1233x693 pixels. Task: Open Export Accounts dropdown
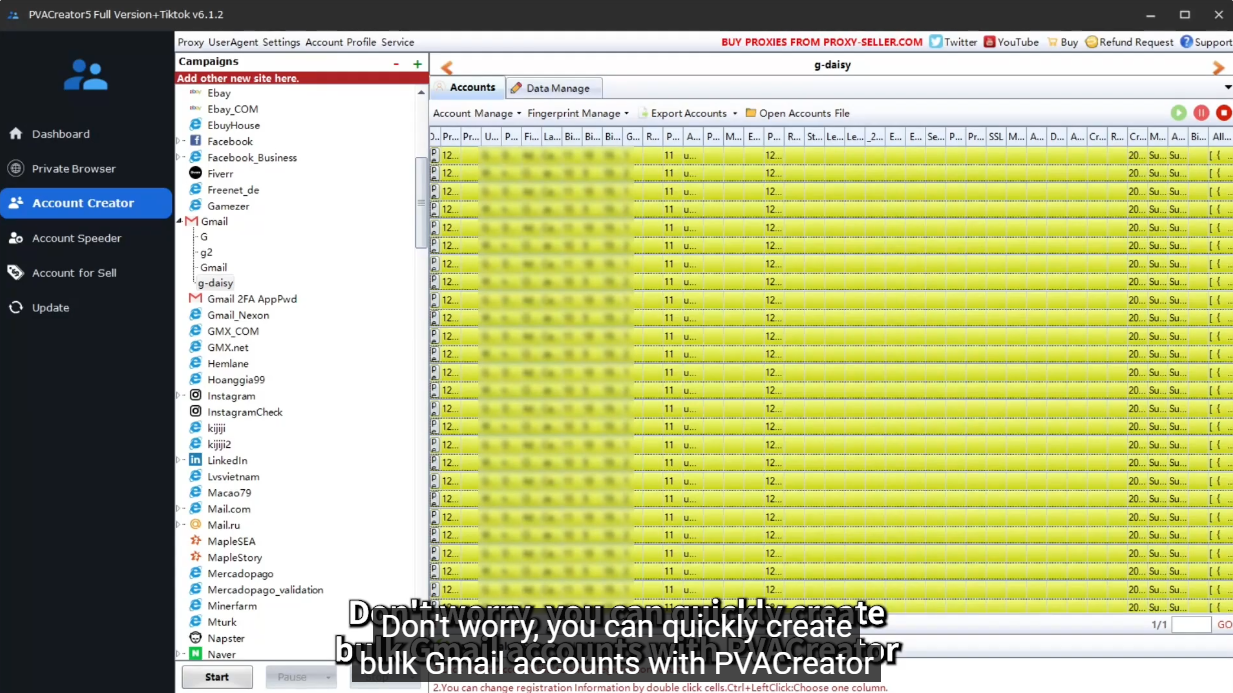click(x=688, y=113)
